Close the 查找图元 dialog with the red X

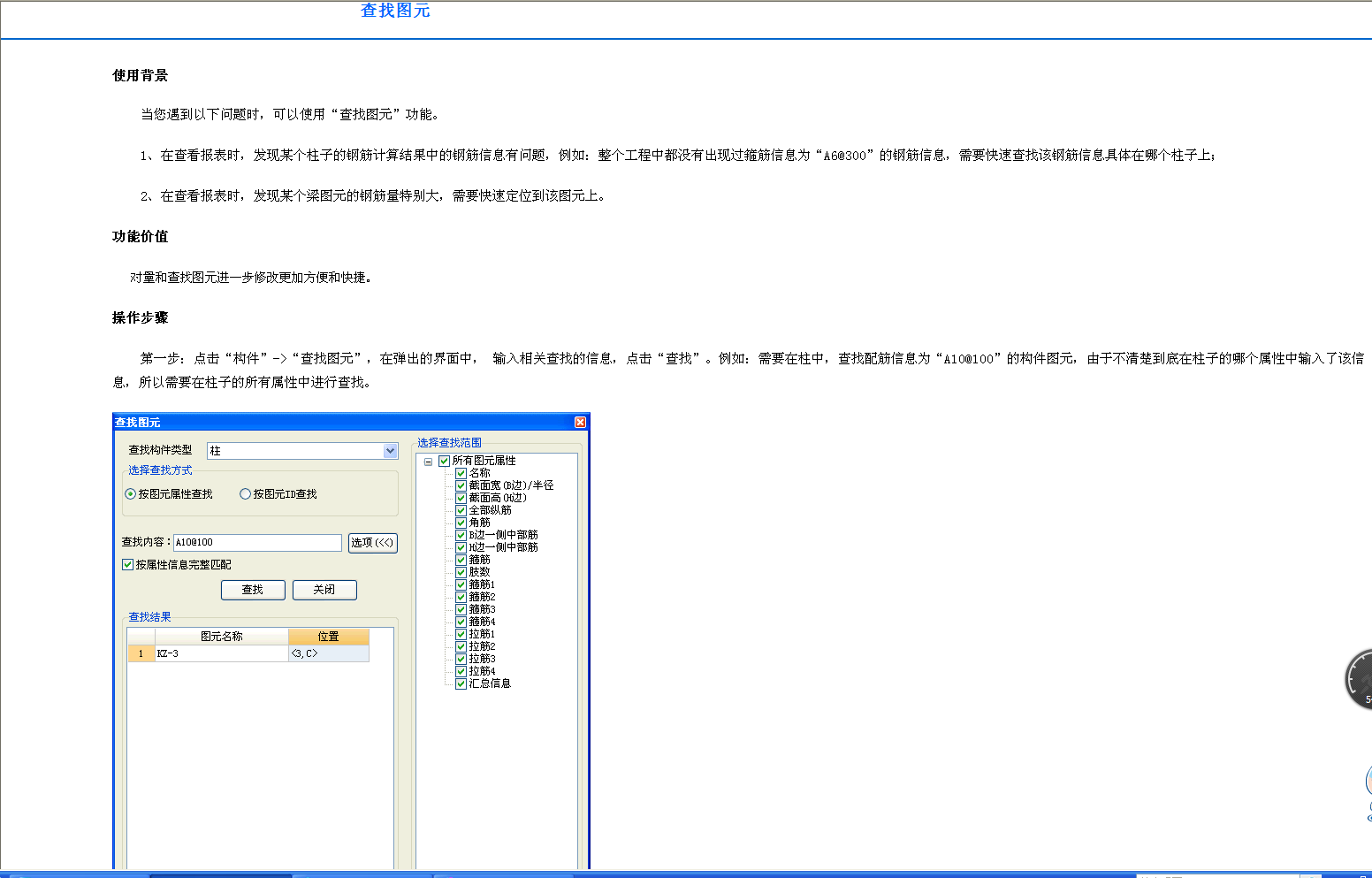click(x=580, y=423)
